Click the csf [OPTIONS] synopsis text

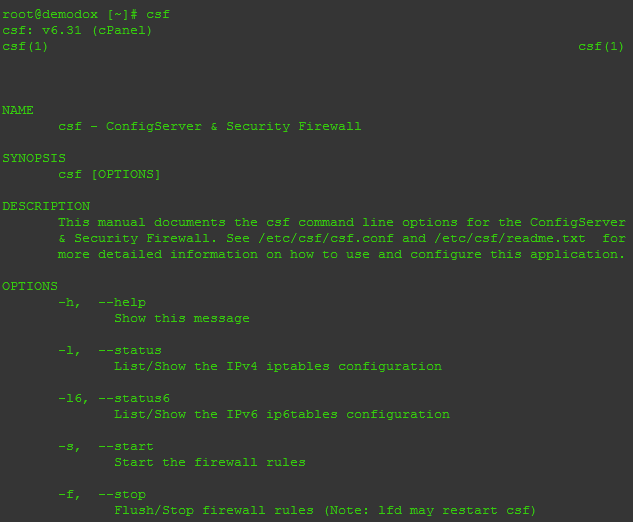(x=109, y=174)
